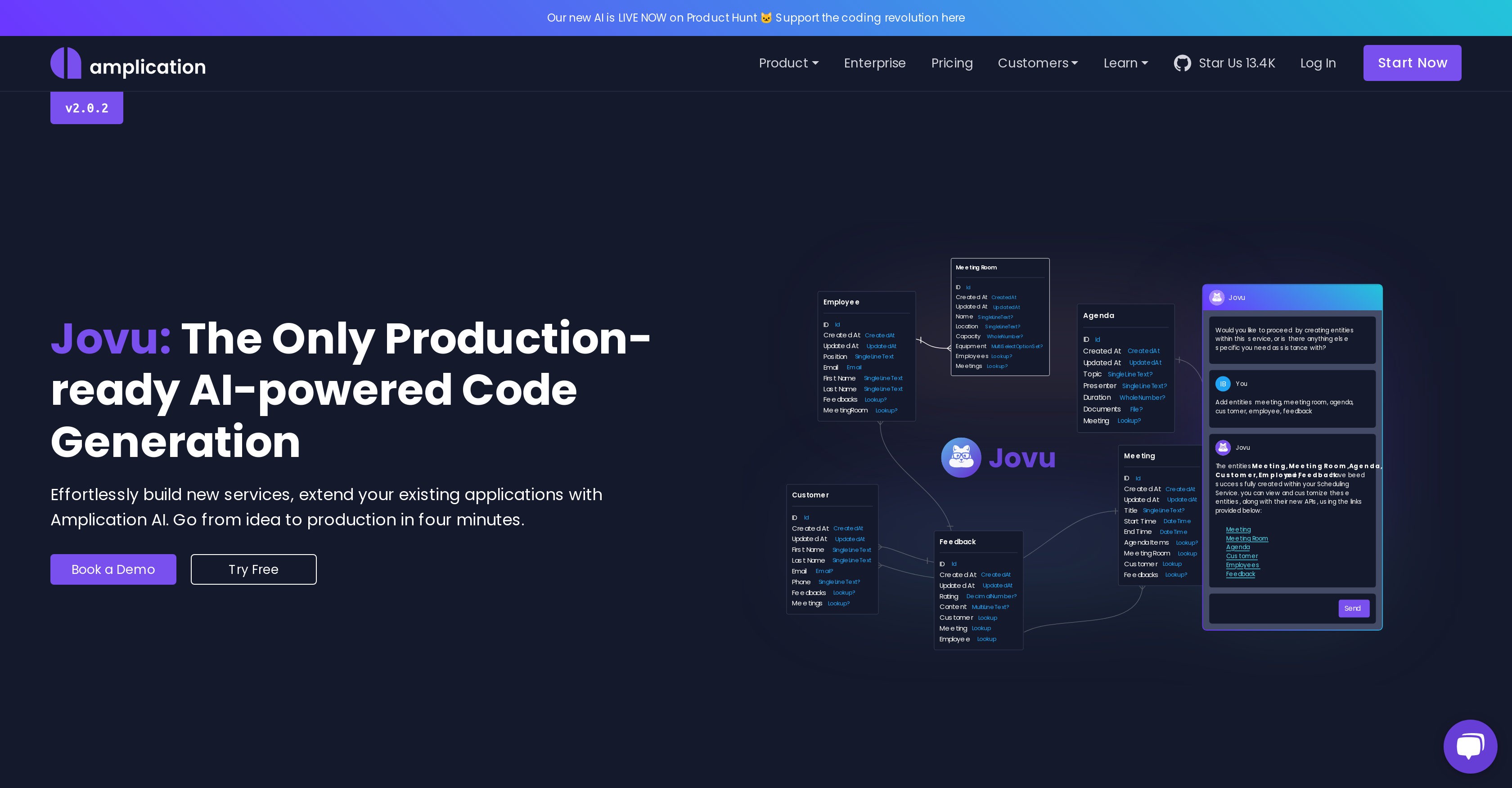Click Send in the Jovu chat panel
The image size is (1512, 788).
tap(1353, 609)
